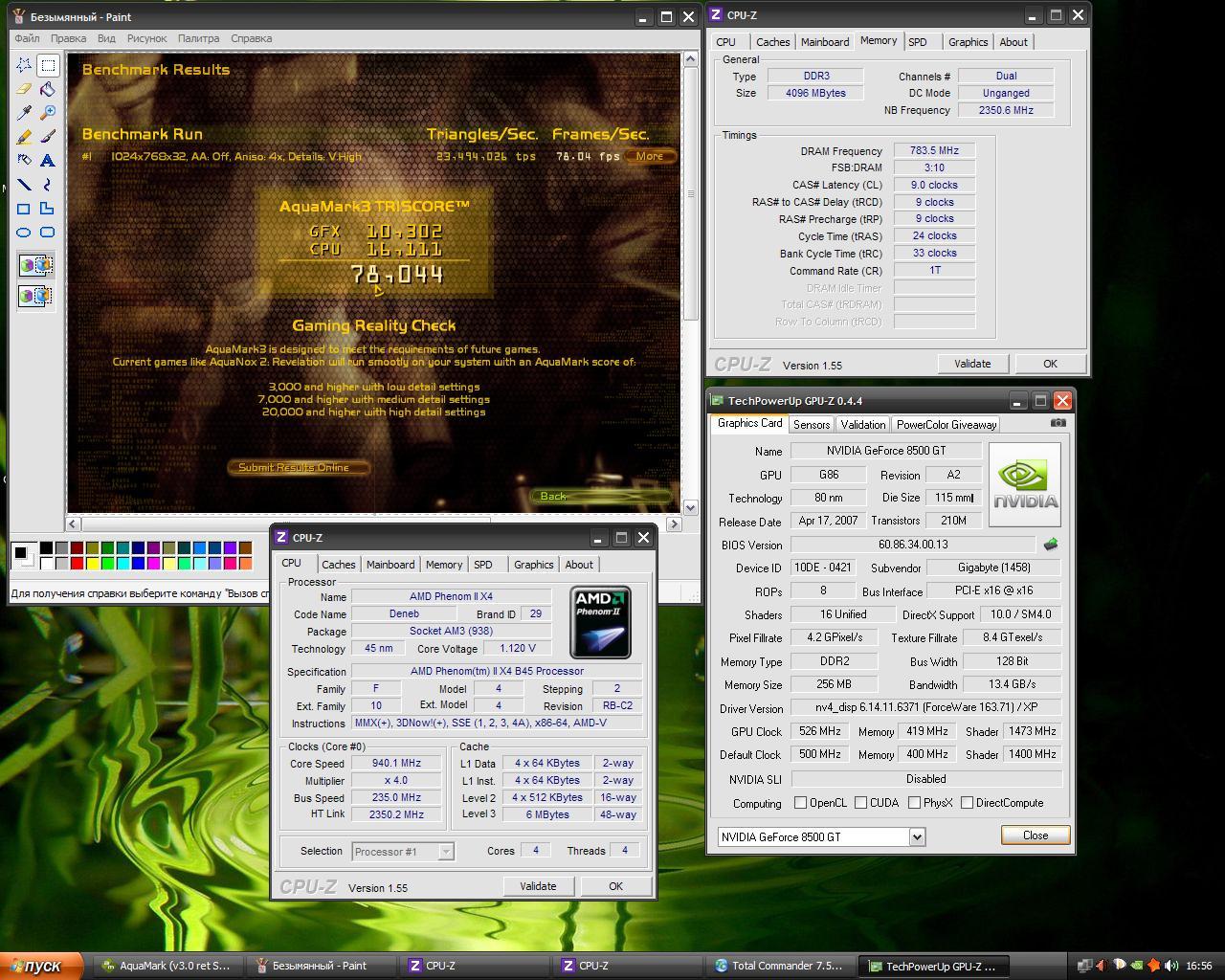
Task: Click the BIOS save chip icon in GPU-Z
Action: coord(1051,545)
